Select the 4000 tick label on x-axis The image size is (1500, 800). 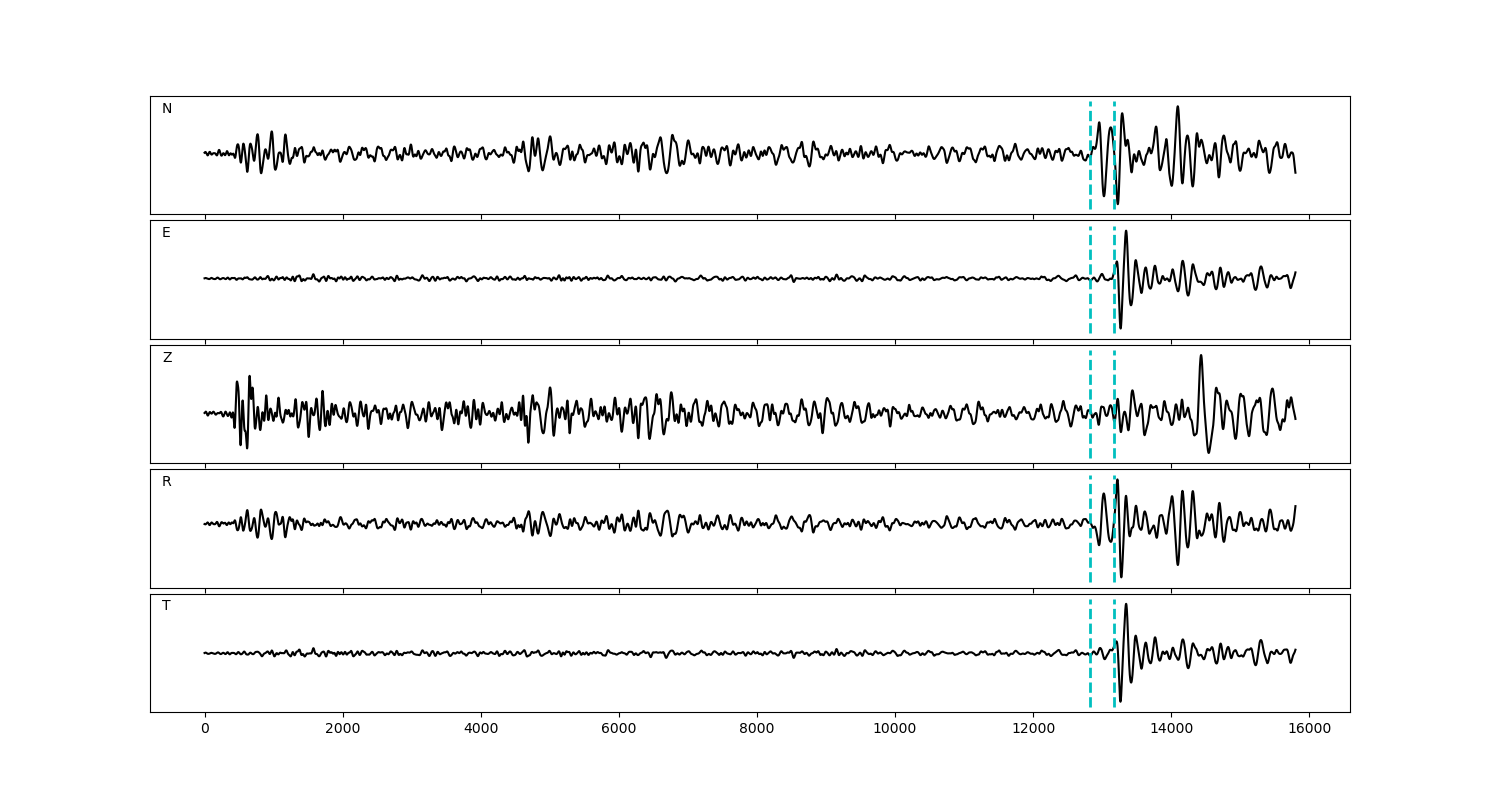click(x=481, y=729)
